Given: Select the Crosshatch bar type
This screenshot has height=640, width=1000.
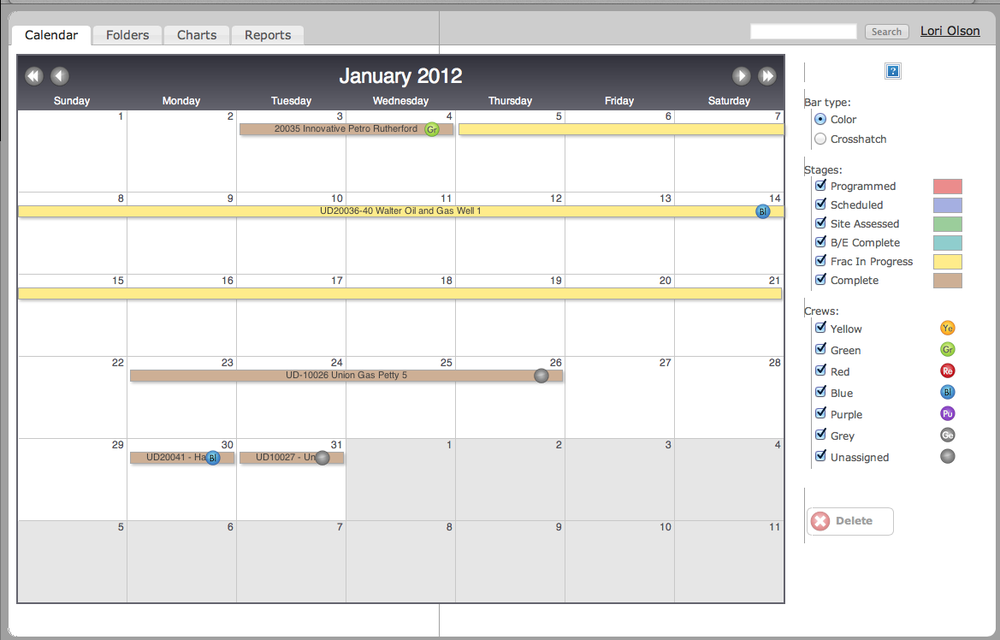Looking at the screenshot, I should coord(821,139).
